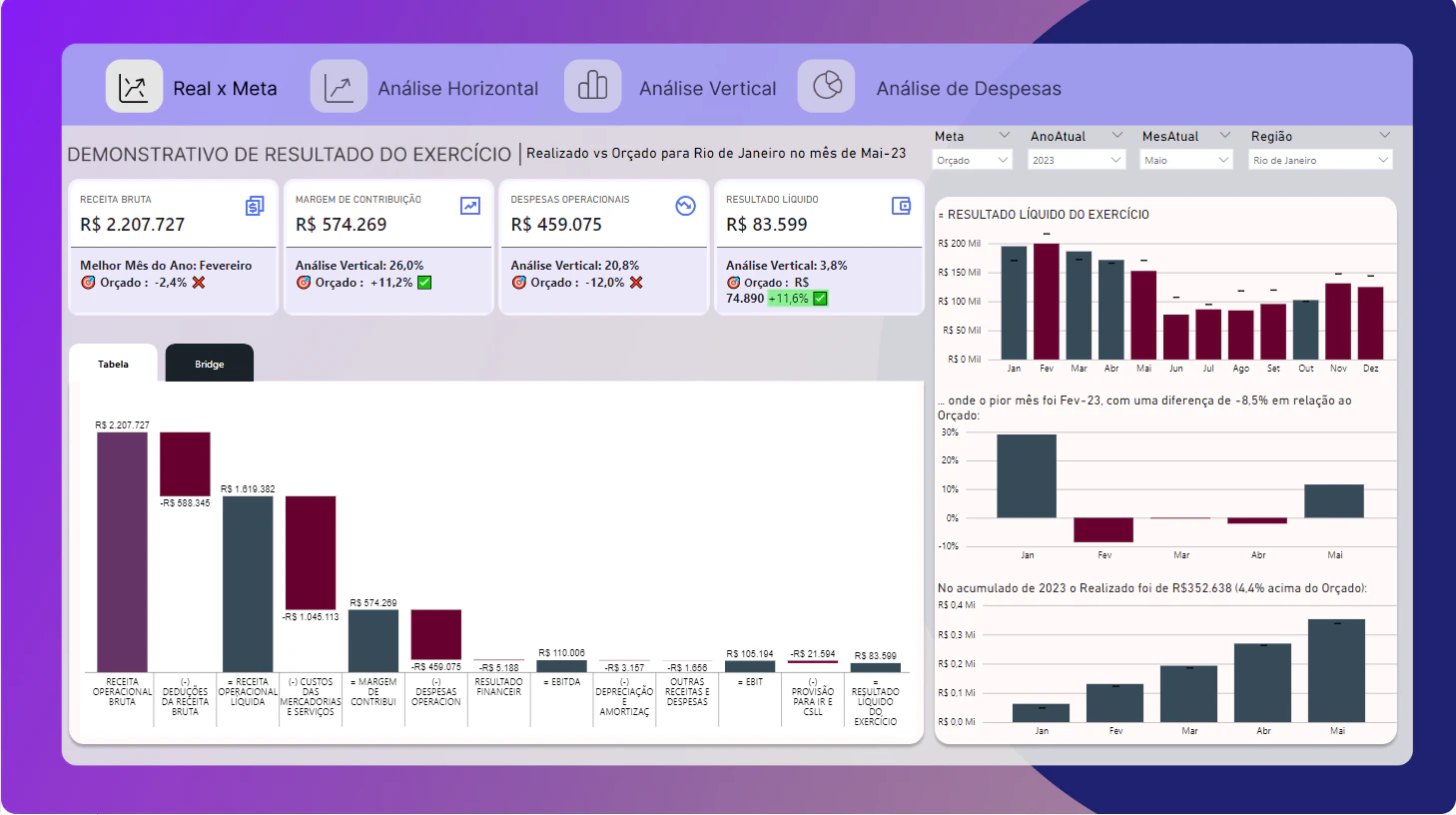
Task: Expand the MesAtual slicer header chevron
Action: tap(1225, 136)
